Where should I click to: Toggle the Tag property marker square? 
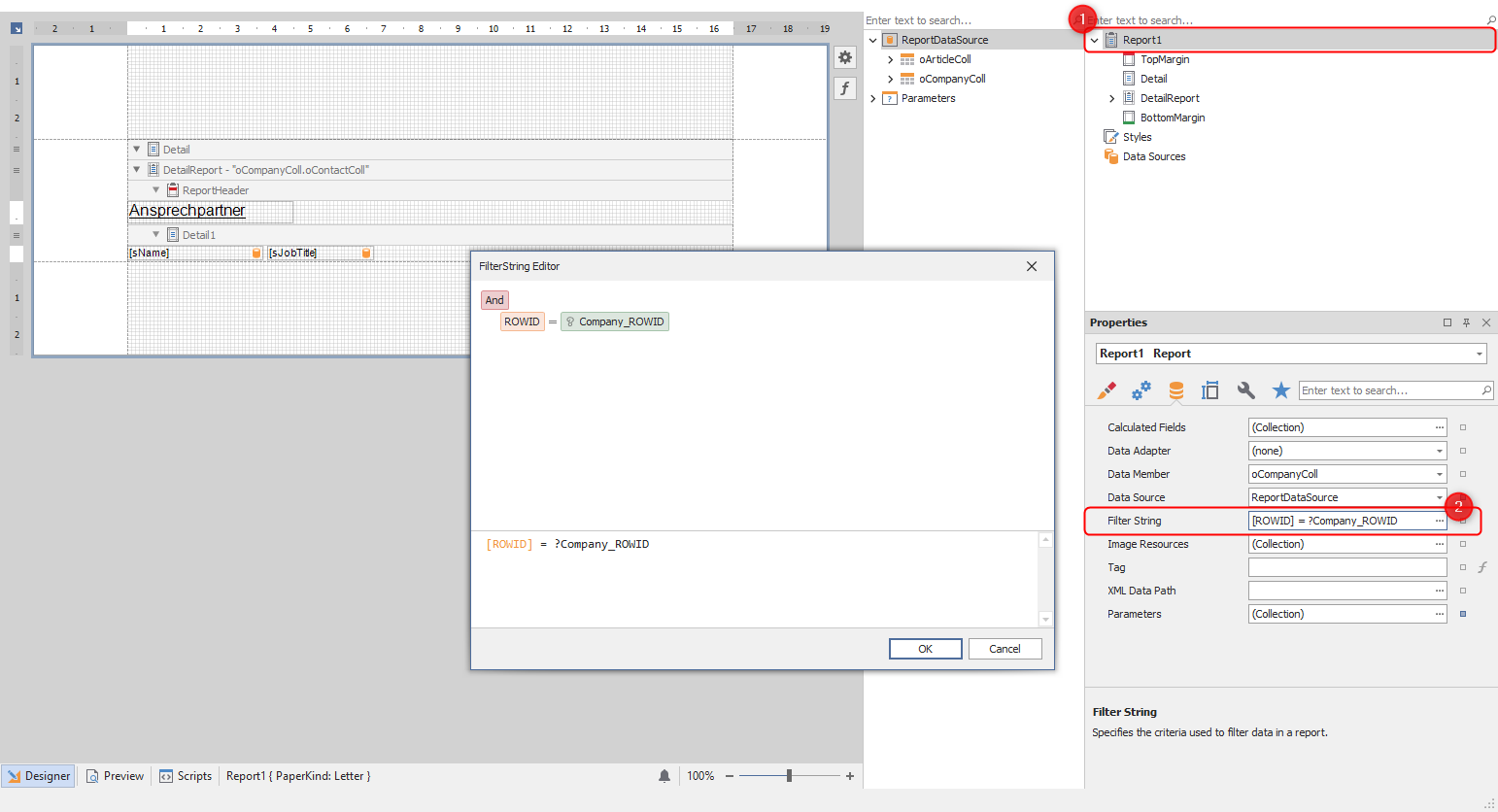tap(1463, 567)
